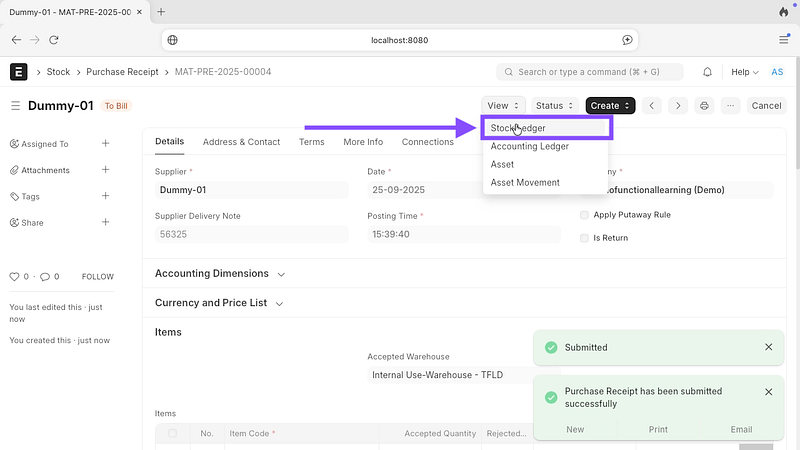The width and height of the screenshot is (800, 450).
Task: Check the Is Return checkbox
Action: click(x=585, y=238)
